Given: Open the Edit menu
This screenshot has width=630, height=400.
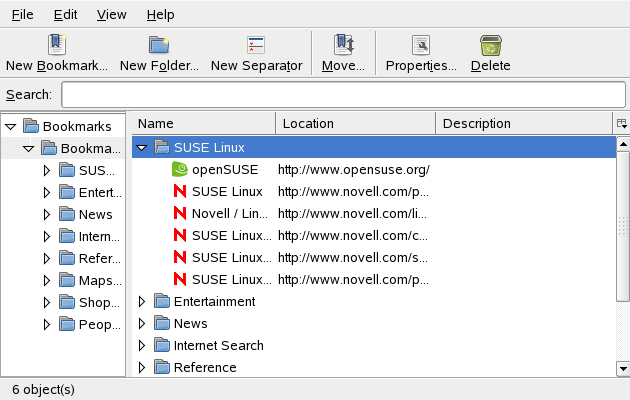Looking at the screenshot, I should tap(66, 15).
